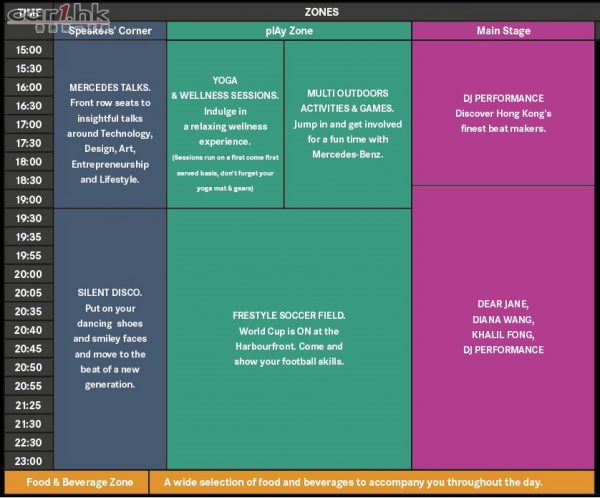
Task: Click the 21:30 time row
Action: click(x=29, y=424)
